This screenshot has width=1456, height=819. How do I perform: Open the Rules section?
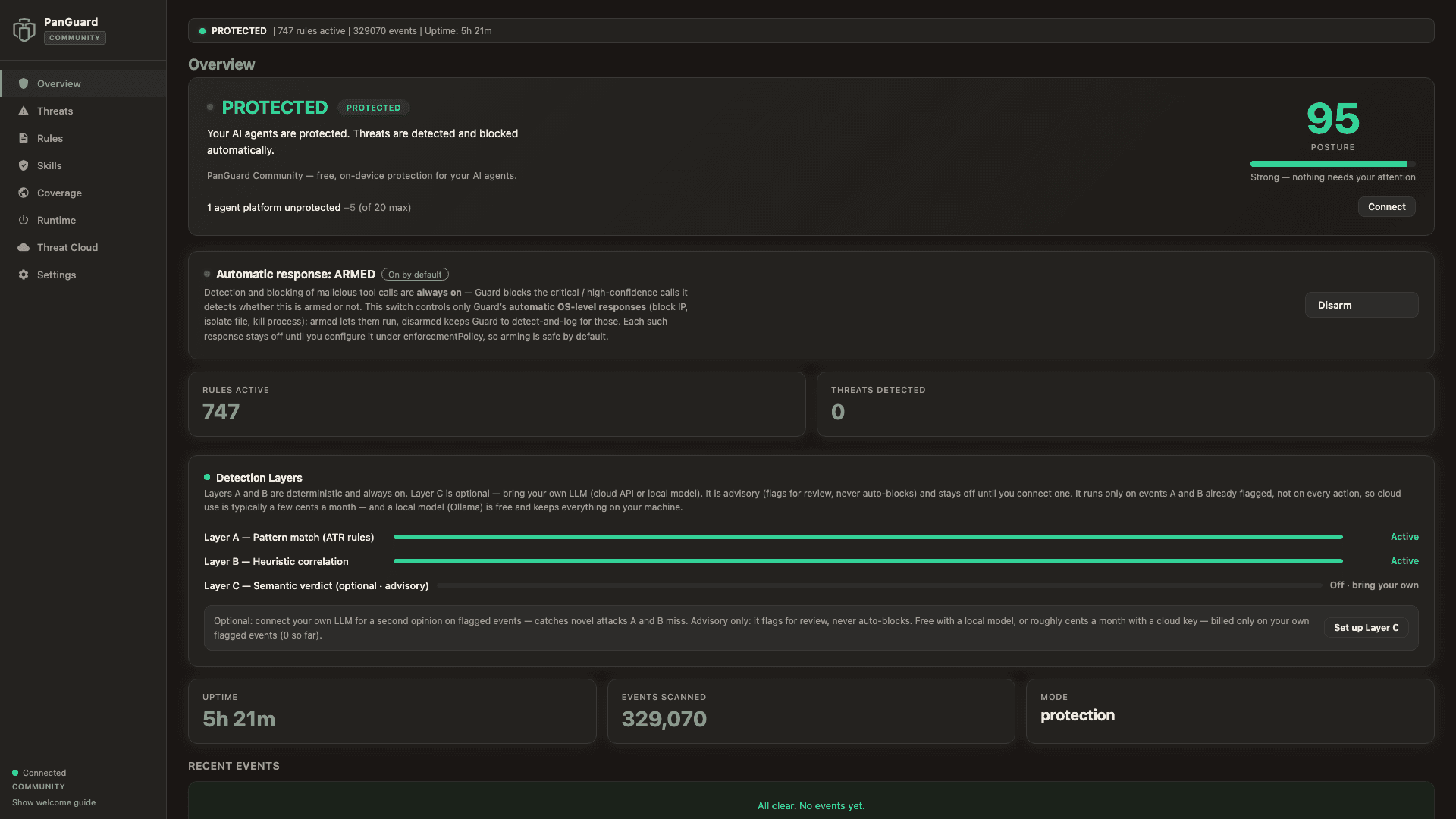pos(83,138)
